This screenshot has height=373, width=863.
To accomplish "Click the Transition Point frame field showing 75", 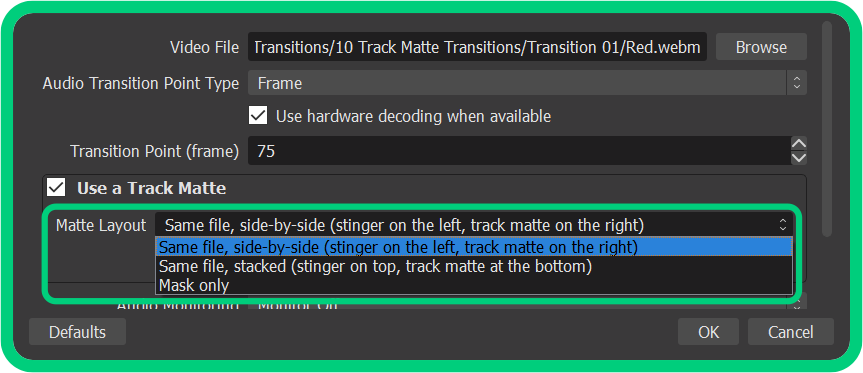I will (519, 151).
